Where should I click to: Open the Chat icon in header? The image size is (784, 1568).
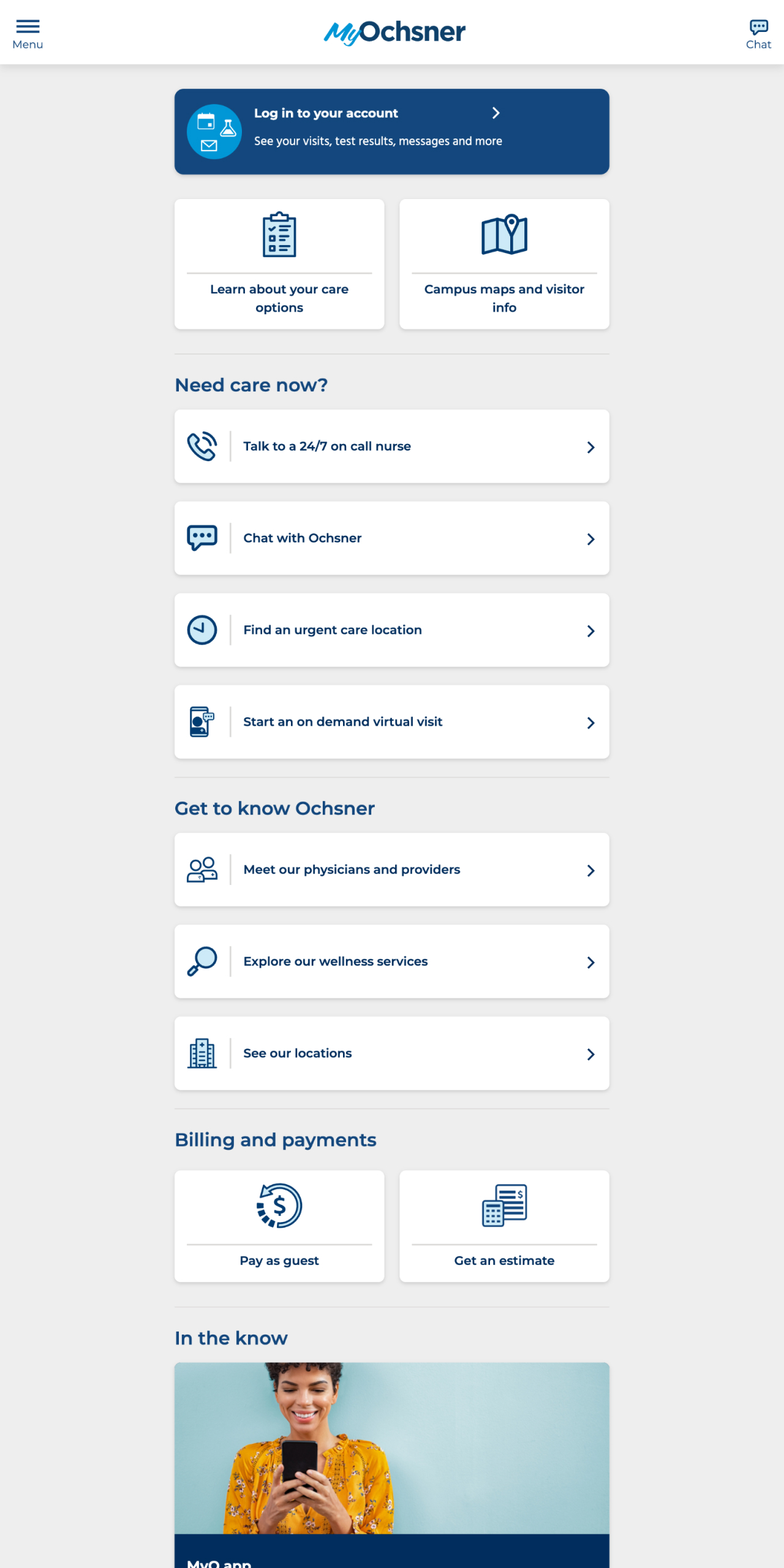(758, 28)
